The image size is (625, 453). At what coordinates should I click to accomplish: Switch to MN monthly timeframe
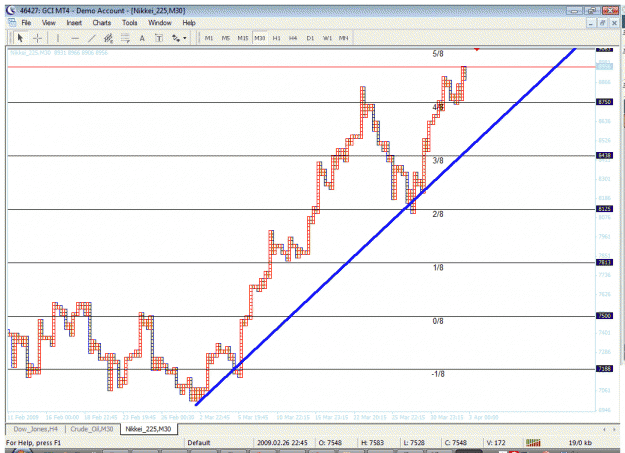(343, 38)
